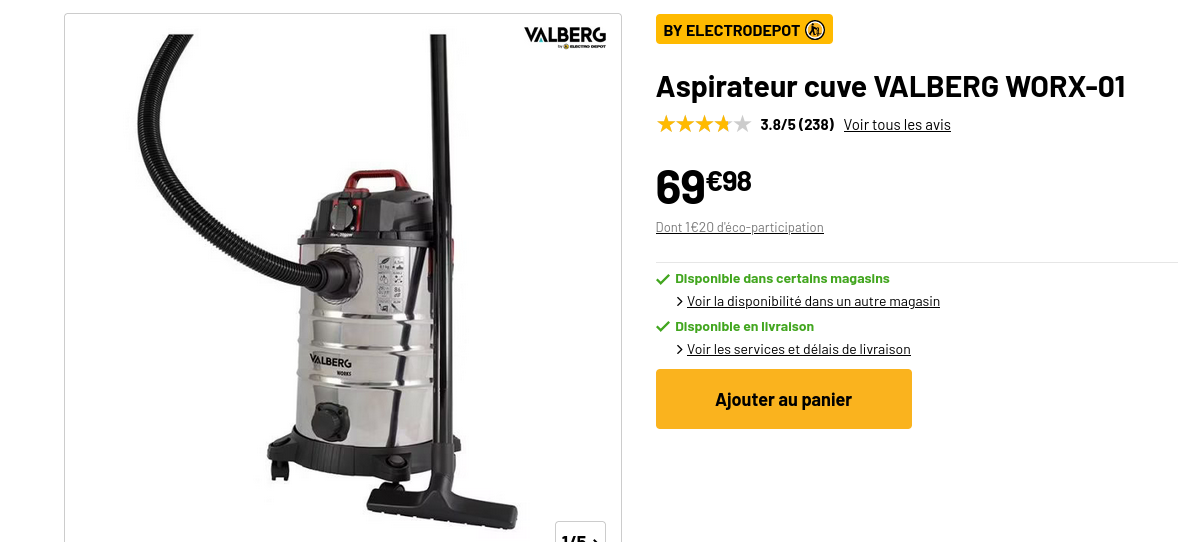
Task: Click the grey fifth rating star
Action: tap(742, 125)
